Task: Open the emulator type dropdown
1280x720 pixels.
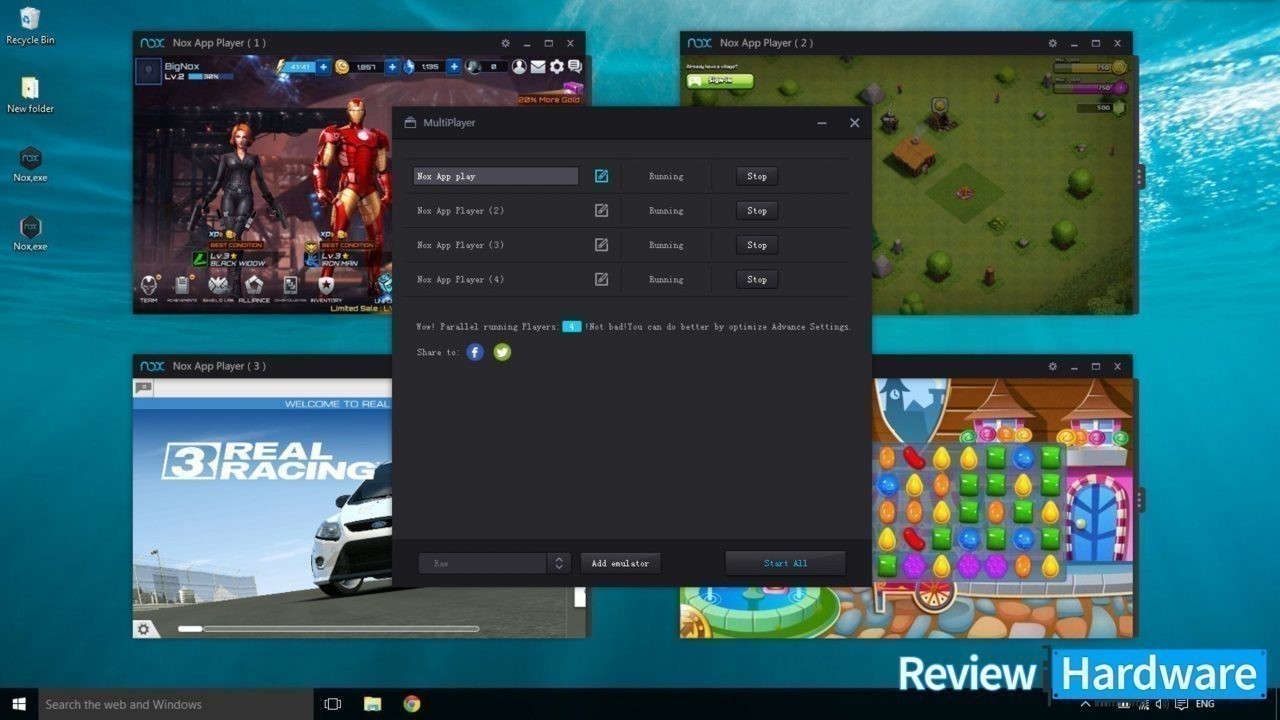Action: click(494, 563)
